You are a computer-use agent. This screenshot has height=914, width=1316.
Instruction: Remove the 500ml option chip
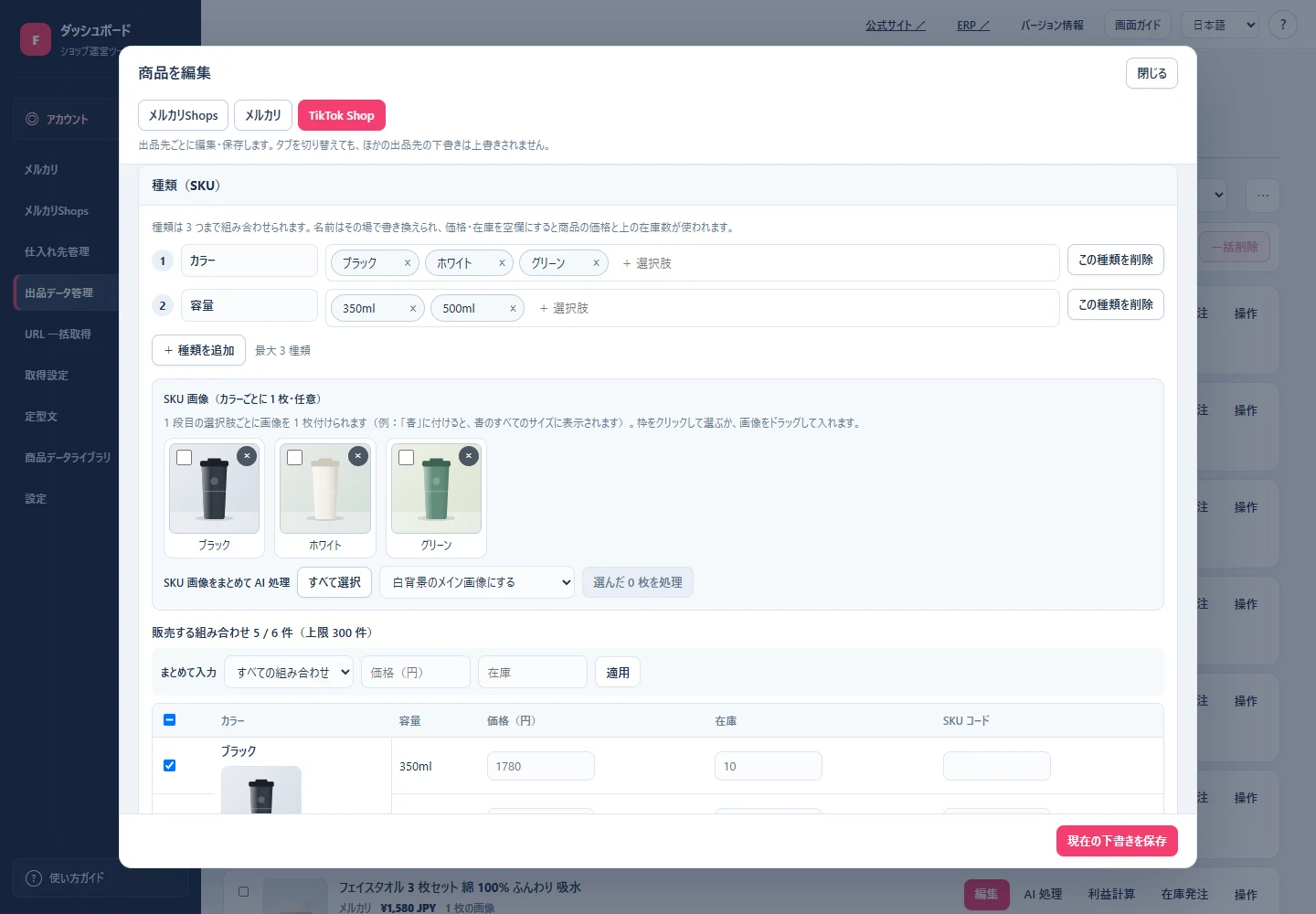click(x=513, y=309)
